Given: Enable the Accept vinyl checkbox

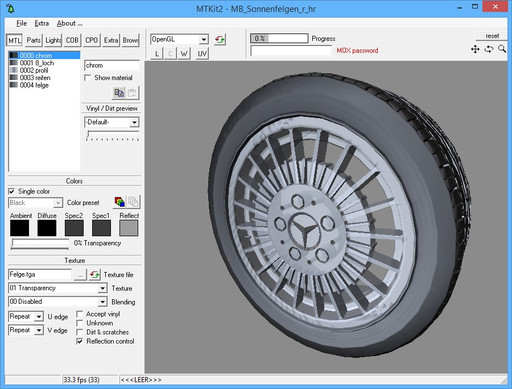Looking at the screenshot, I should coord(80,314).
